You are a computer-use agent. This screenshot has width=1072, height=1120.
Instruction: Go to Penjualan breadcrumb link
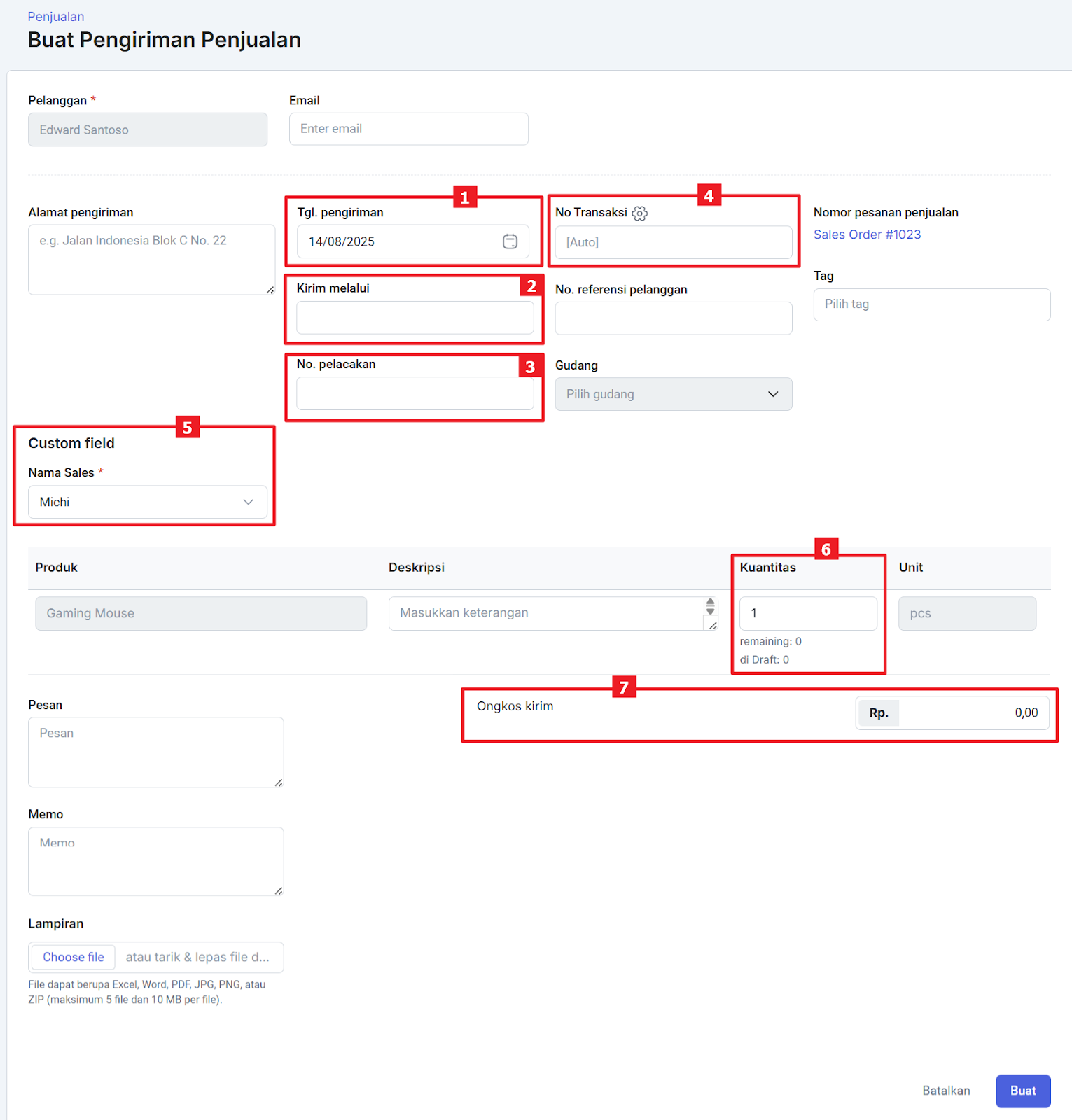[56, 17]
